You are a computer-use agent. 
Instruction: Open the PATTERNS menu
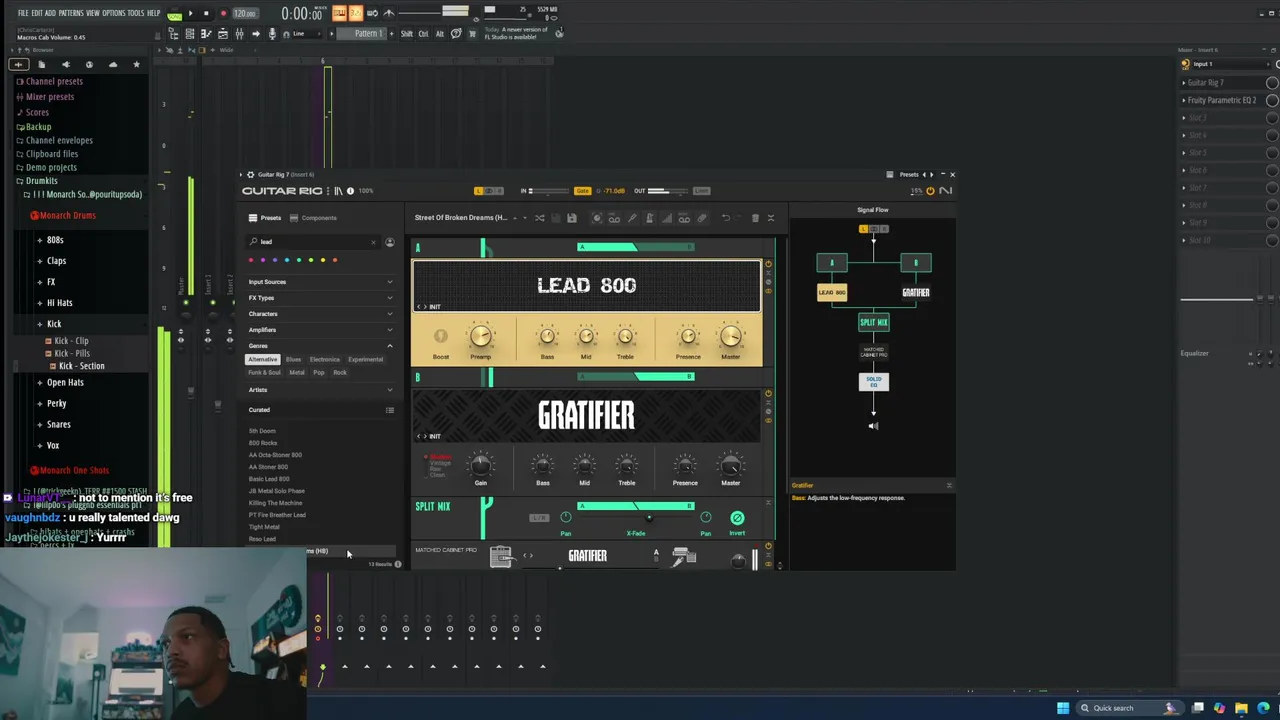pos(71,13)
